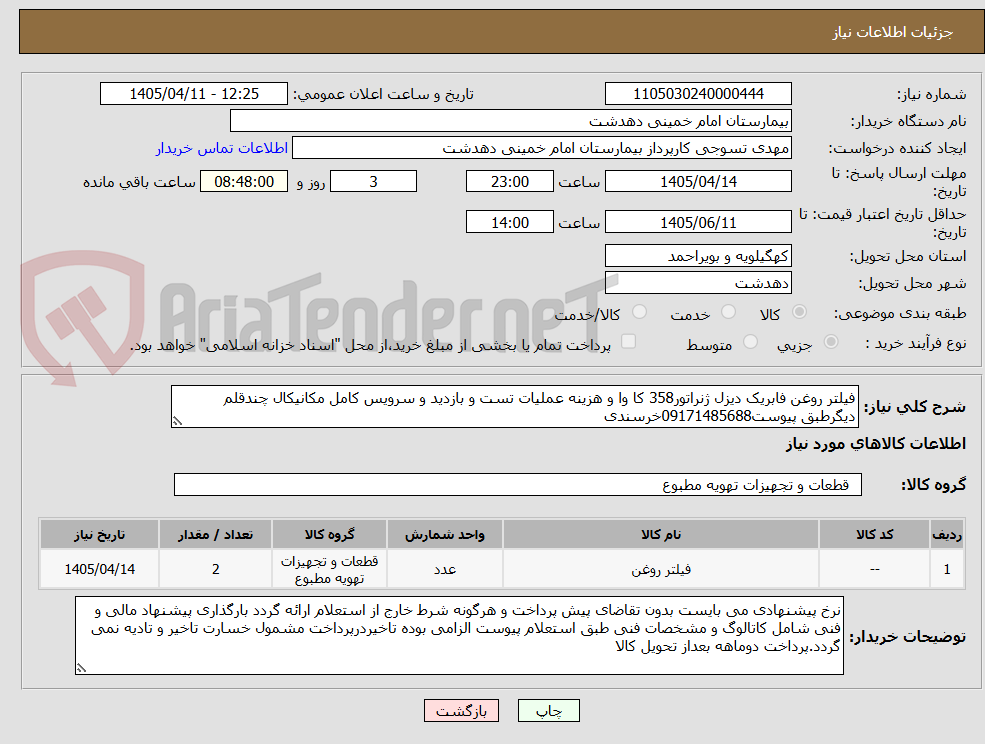The image size is (985, 744).
Task: Click the بازگشت back button
Action: coord(461,711)
